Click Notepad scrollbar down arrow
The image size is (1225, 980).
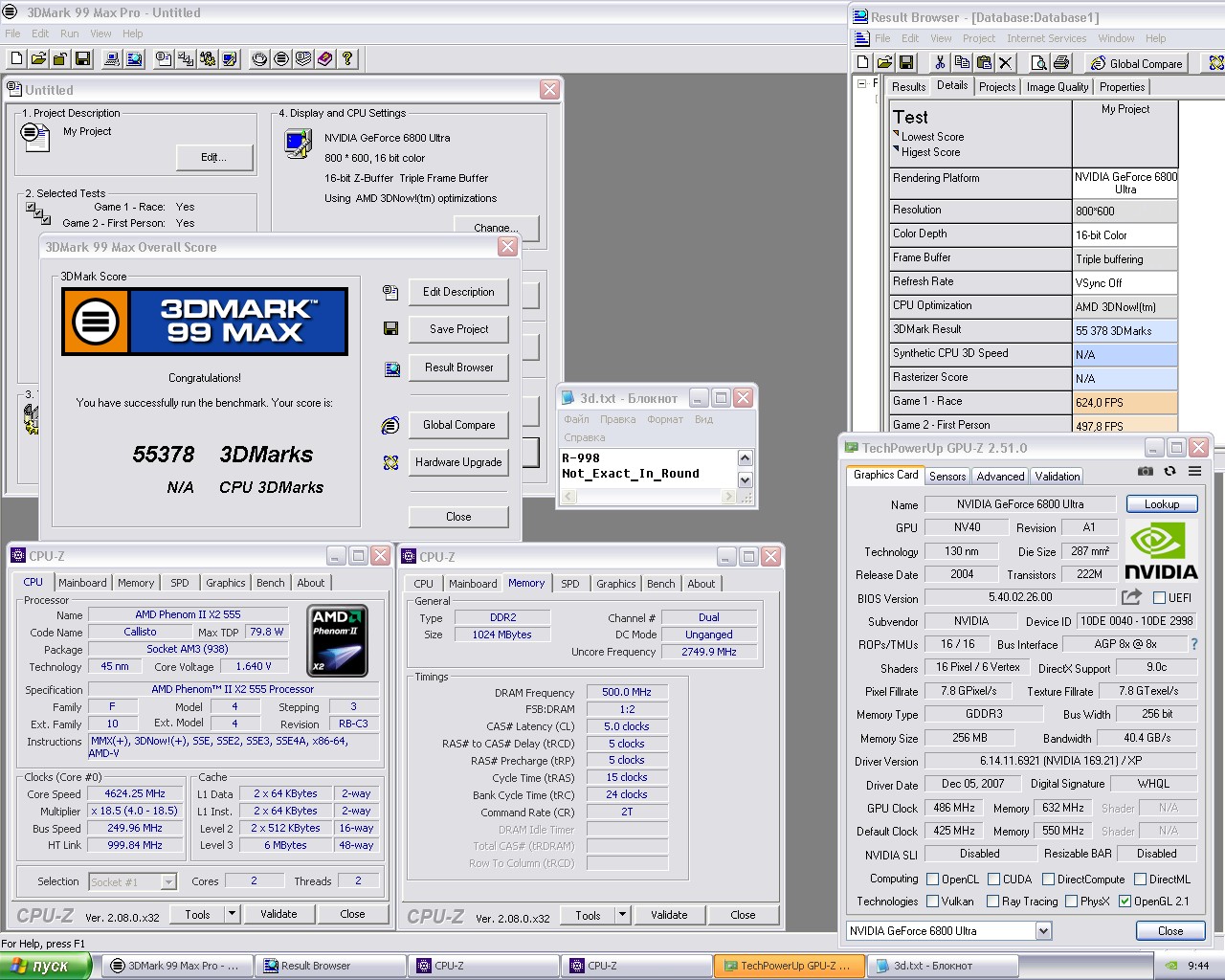tap(746, 479)
